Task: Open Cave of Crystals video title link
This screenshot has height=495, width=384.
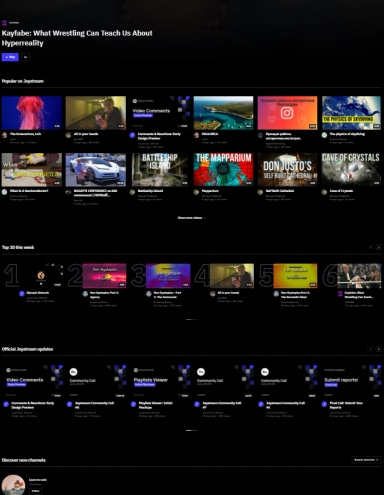Action: tap(341, 191)
